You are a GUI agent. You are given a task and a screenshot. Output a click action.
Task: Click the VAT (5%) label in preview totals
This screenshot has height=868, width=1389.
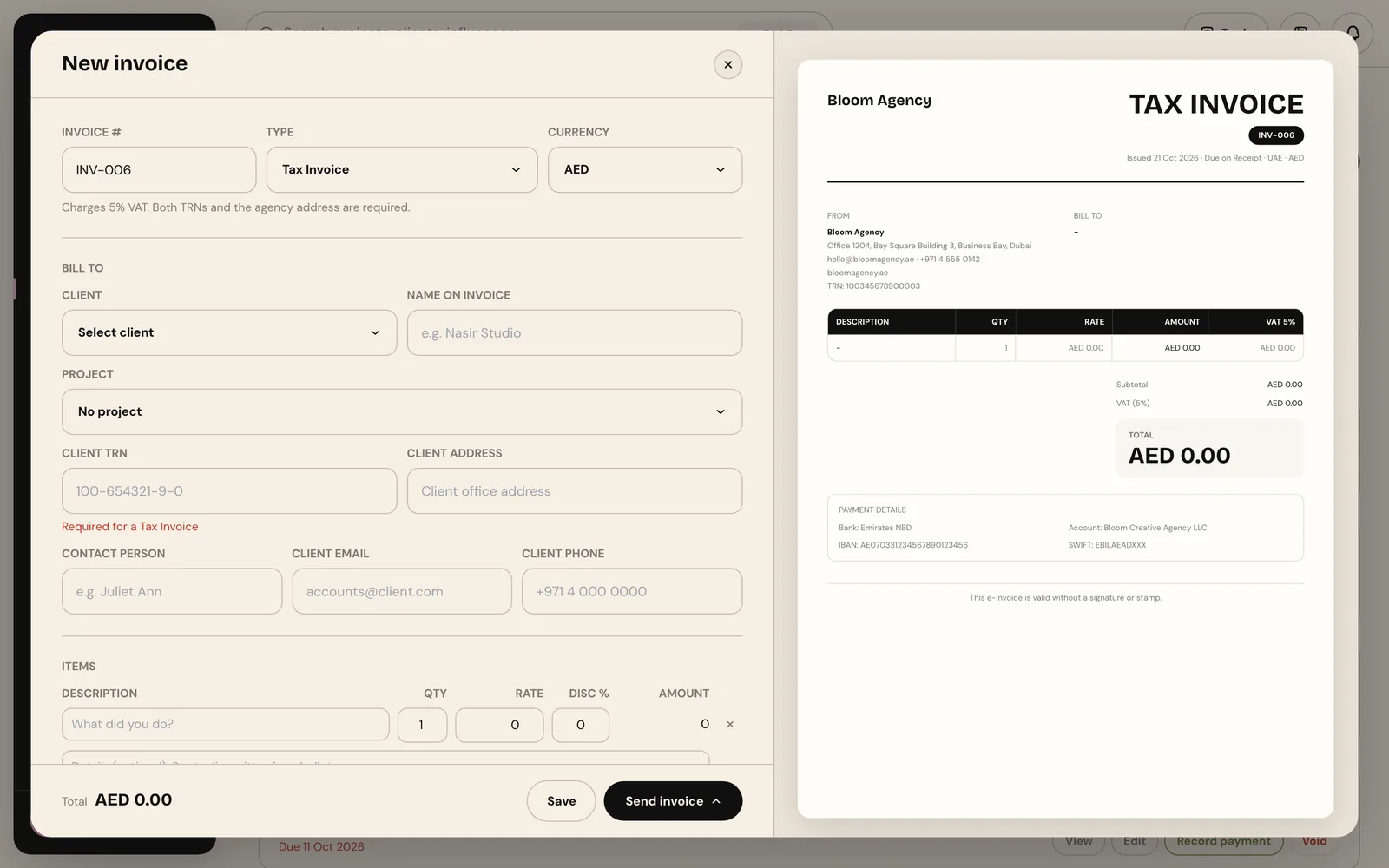[1133, 404]
